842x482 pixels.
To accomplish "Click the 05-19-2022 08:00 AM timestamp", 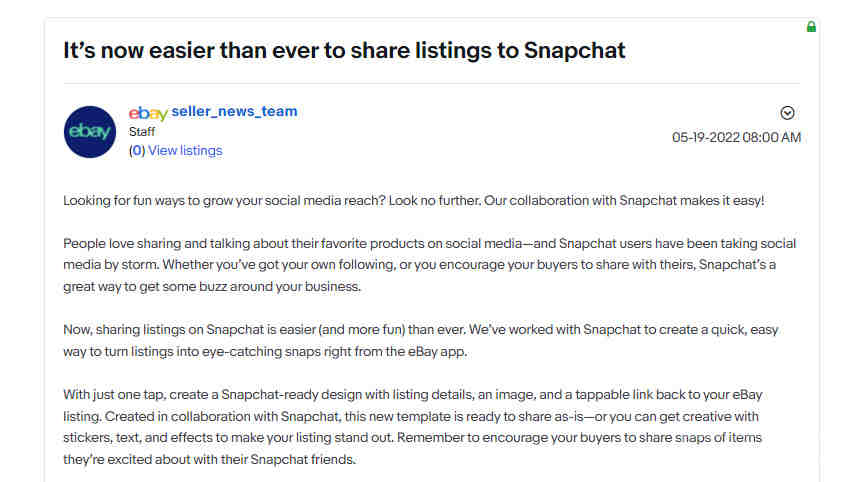I will pyautogui.click(x=736, y=137).
